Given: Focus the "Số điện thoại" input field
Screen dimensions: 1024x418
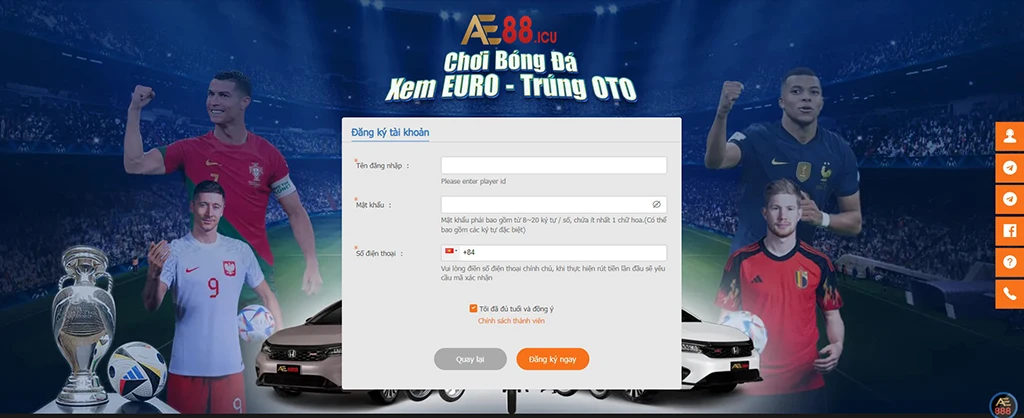Looking at the screenshot, I should point(564,253).
